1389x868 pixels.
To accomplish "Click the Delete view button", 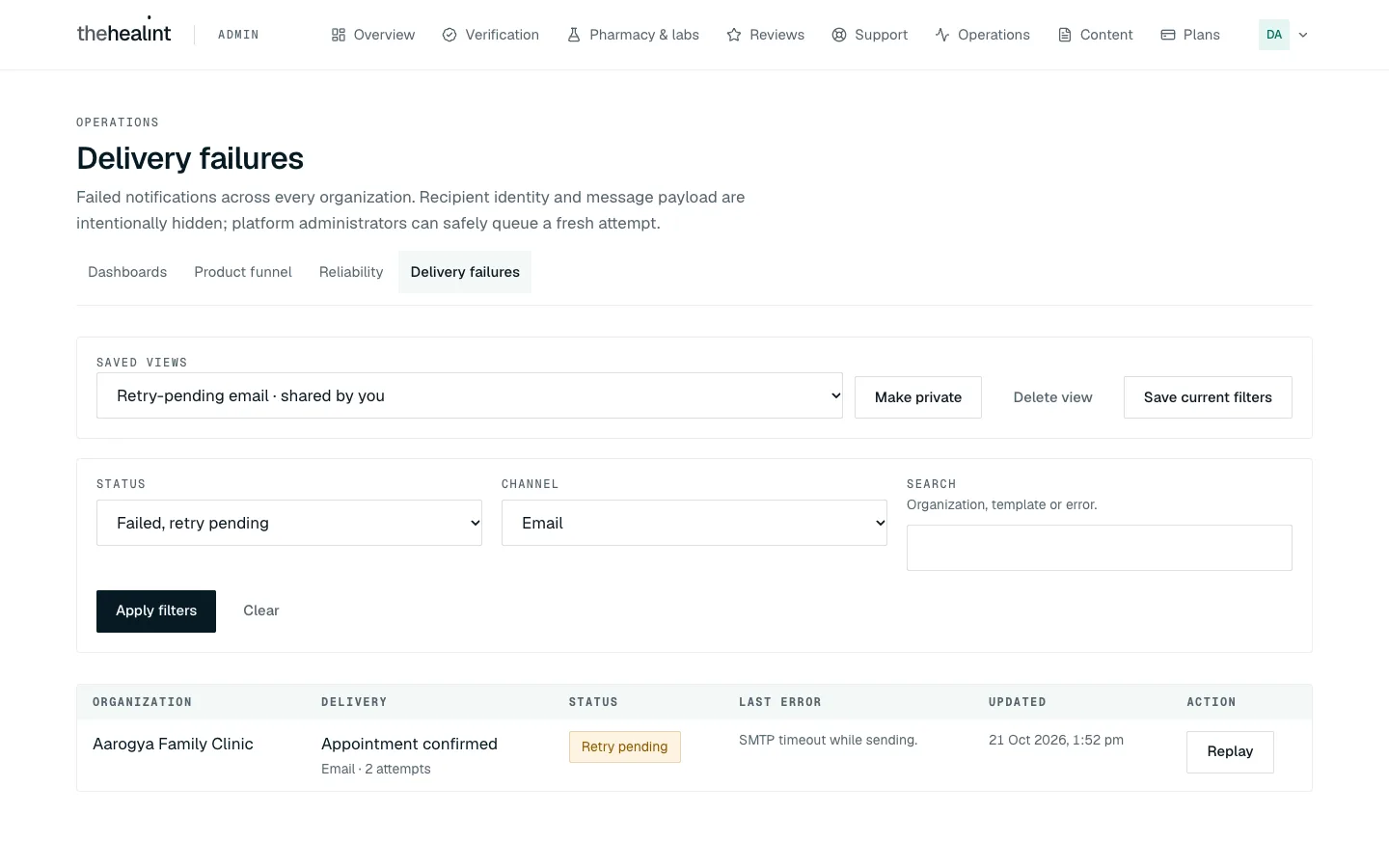I will [1052, 397].
